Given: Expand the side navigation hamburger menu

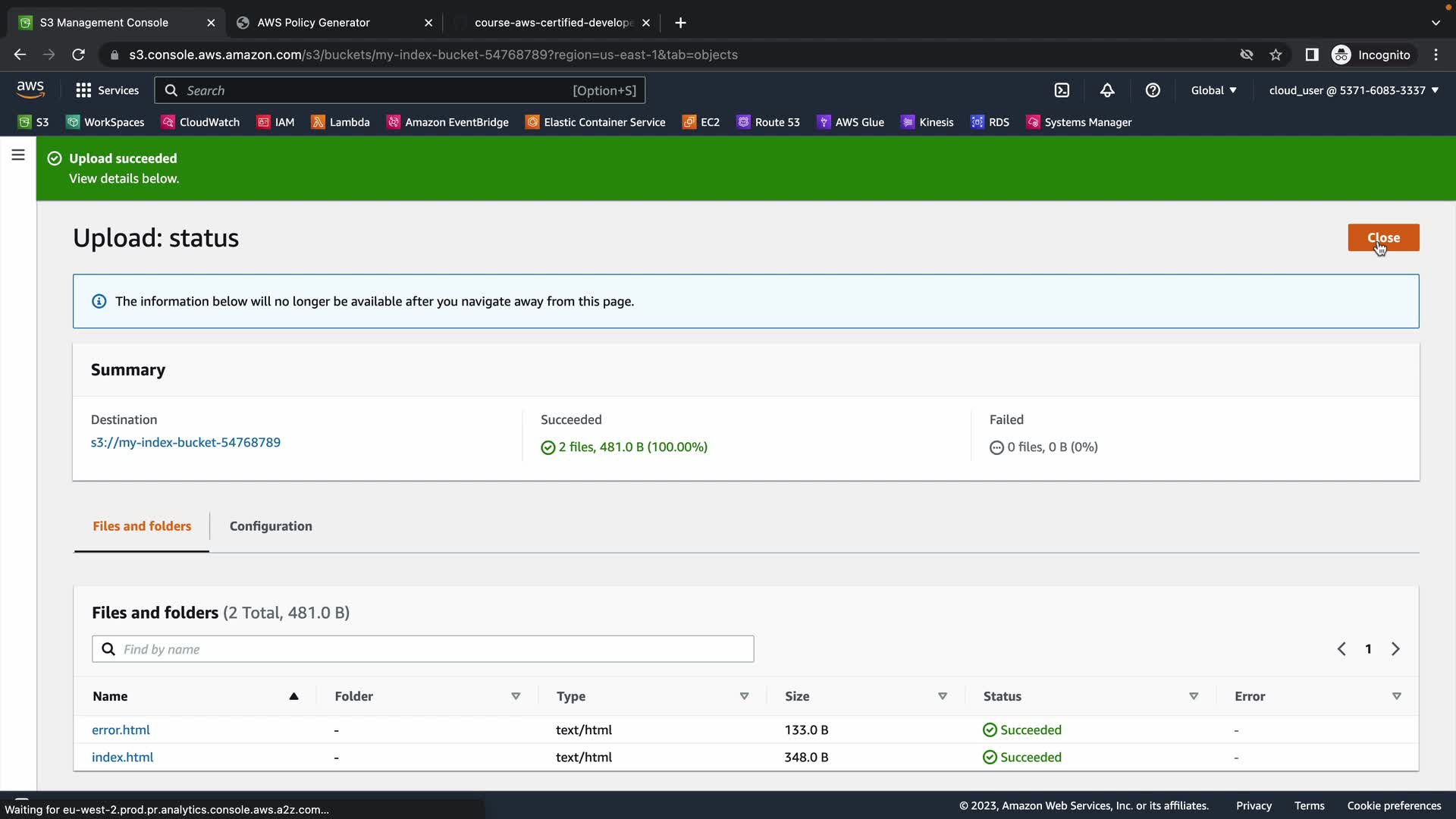Looking at the screenshot, I should (x=18, y=155).
